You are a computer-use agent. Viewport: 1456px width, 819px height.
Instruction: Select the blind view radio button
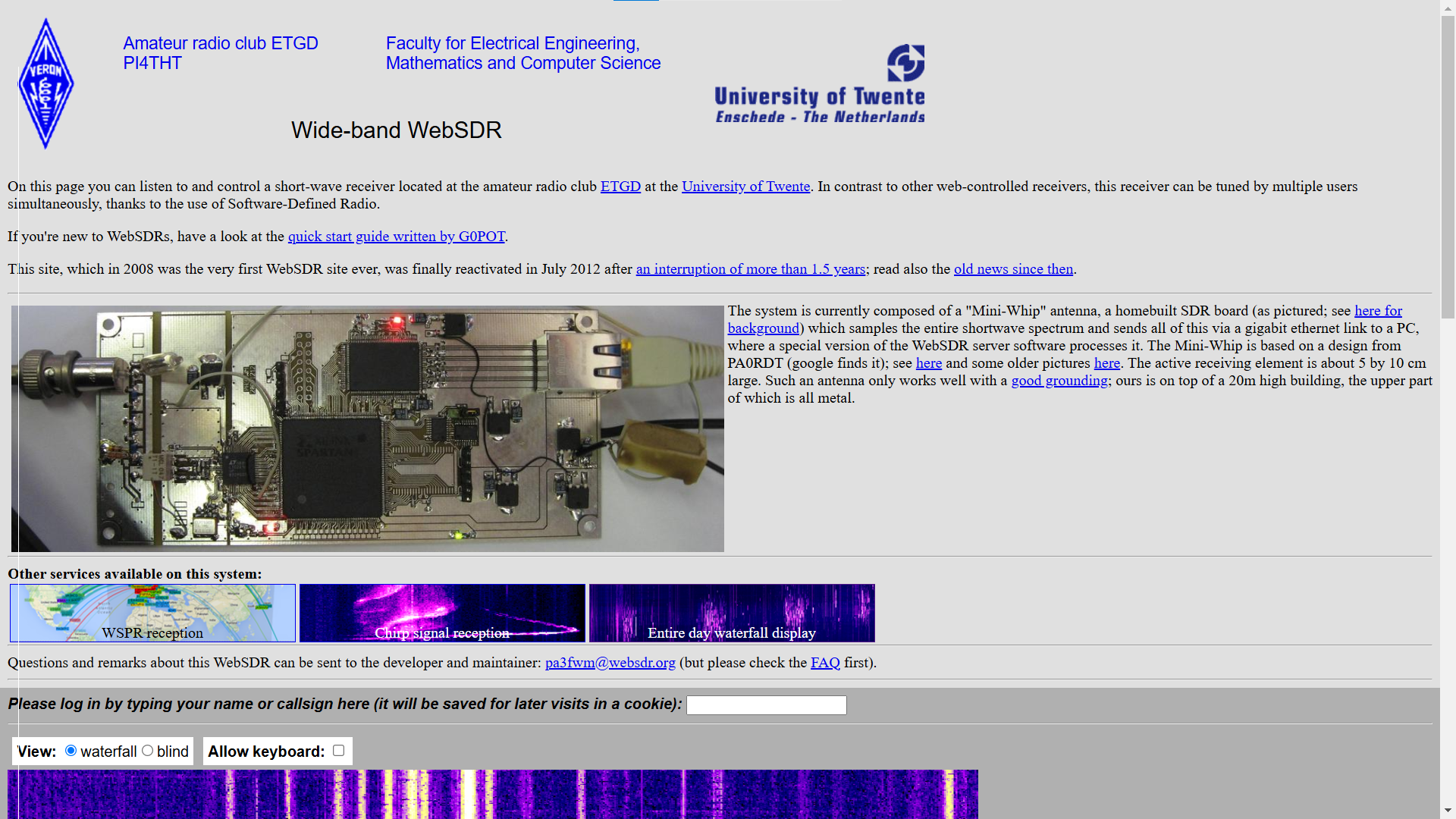tap(147, 751)
